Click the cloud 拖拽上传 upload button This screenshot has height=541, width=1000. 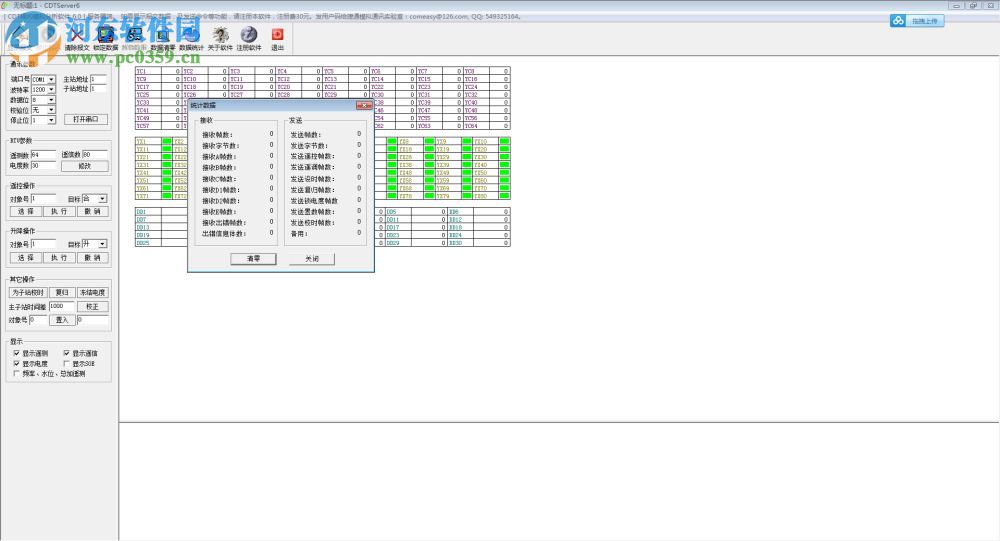point(917,21)
